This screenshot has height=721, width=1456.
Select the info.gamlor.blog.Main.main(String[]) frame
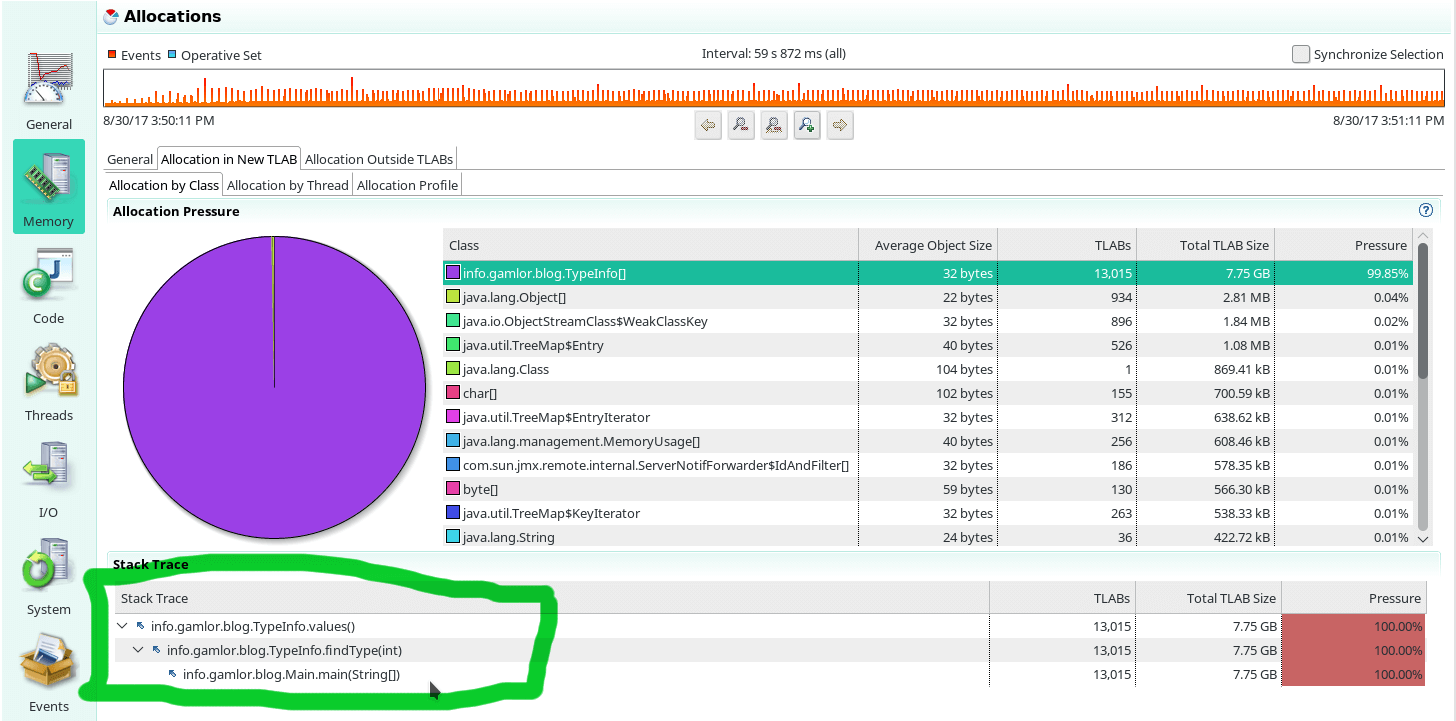point(291,674)
